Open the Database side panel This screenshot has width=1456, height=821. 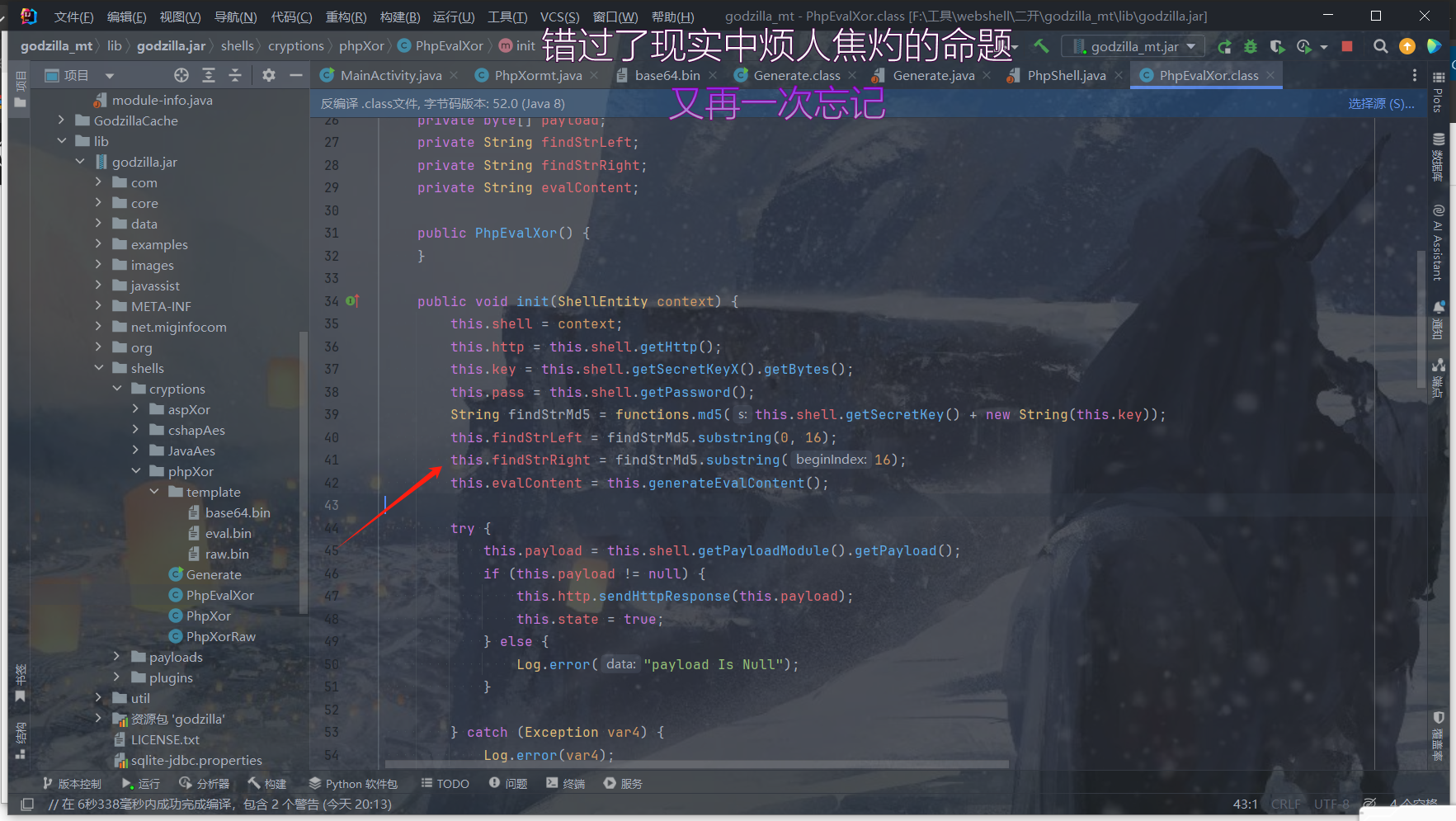click(x=1438, y=157)
